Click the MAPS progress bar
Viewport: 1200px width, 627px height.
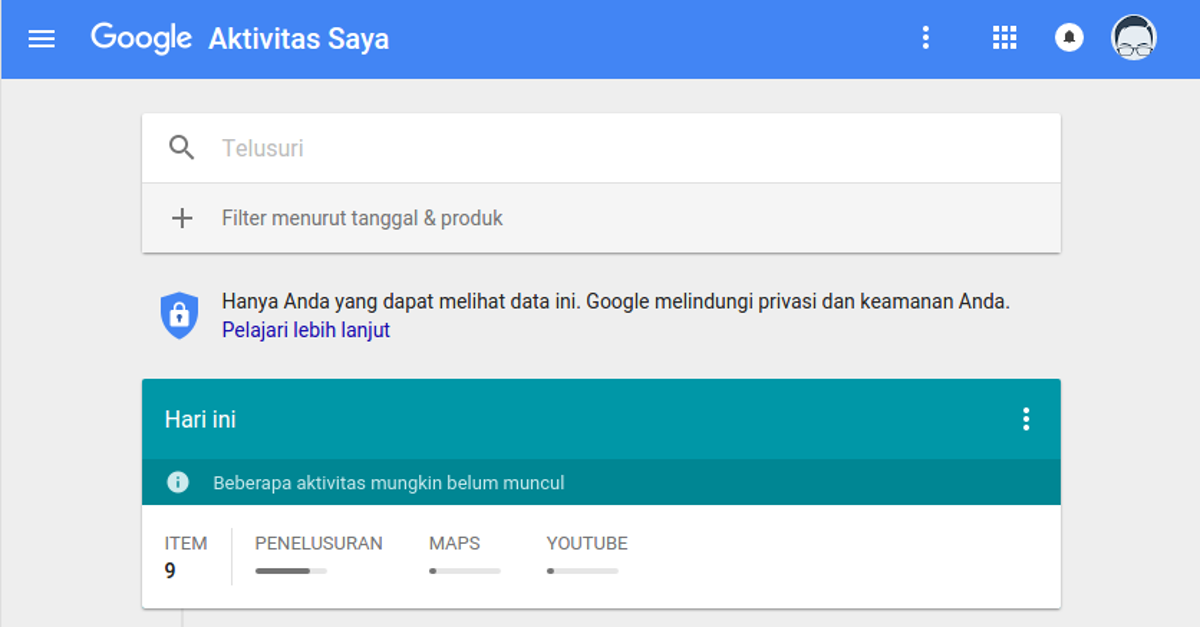[x=465, y=571]
